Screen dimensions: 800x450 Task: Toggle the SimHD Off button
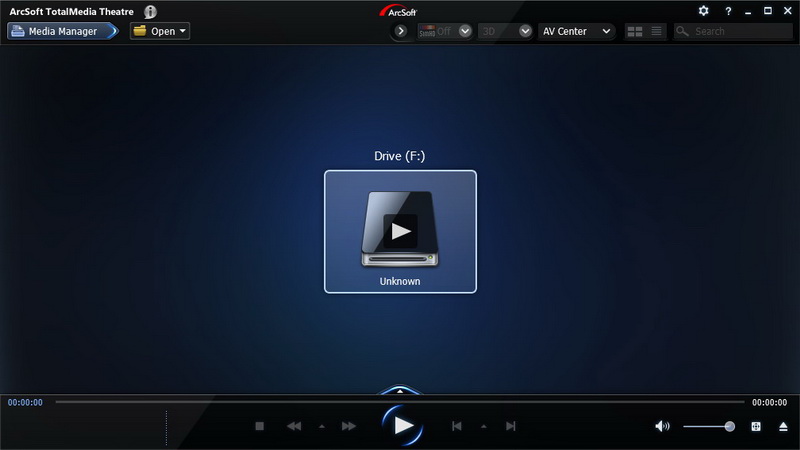point(436,31)
